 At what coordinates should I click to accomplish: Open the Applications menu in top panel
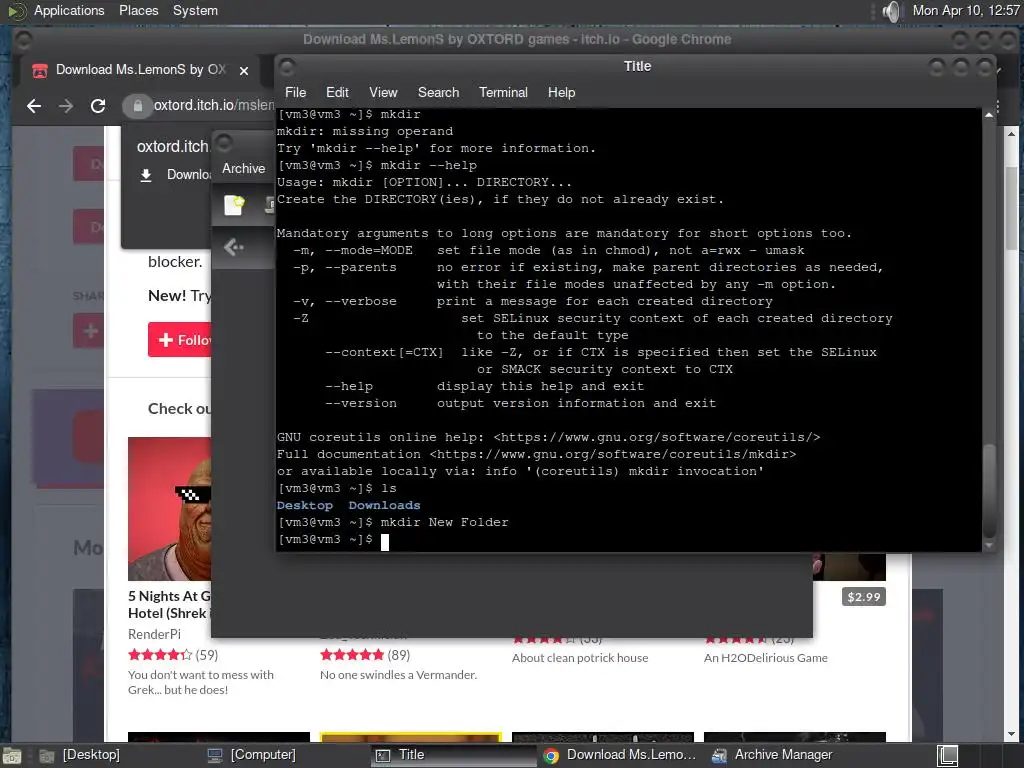pos(69,10)
